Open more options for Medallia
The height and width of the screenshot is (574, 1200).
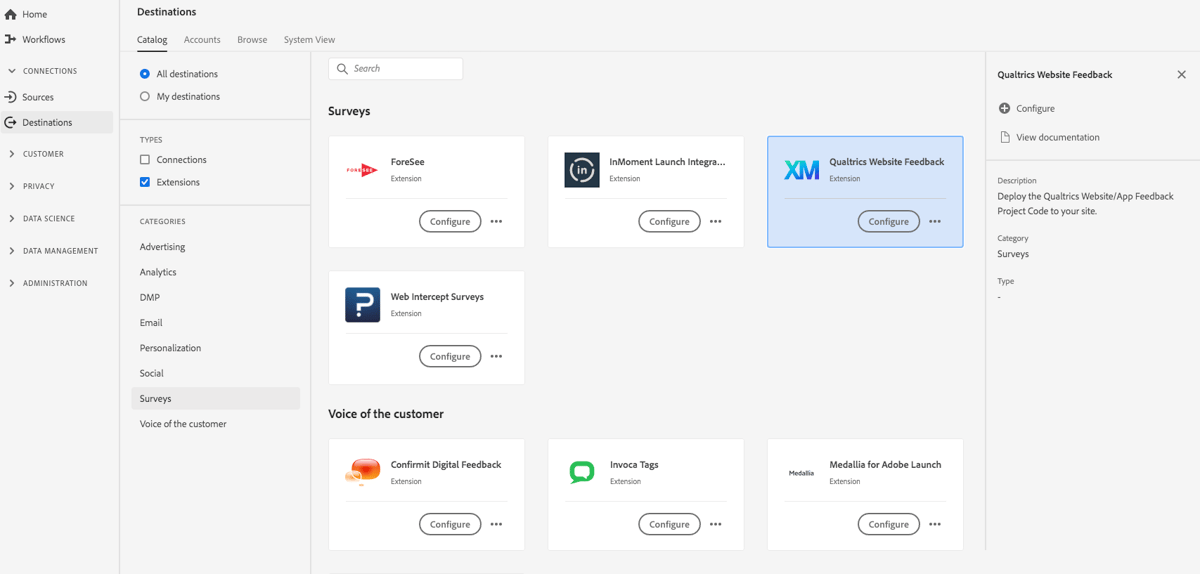pos(935,524)
